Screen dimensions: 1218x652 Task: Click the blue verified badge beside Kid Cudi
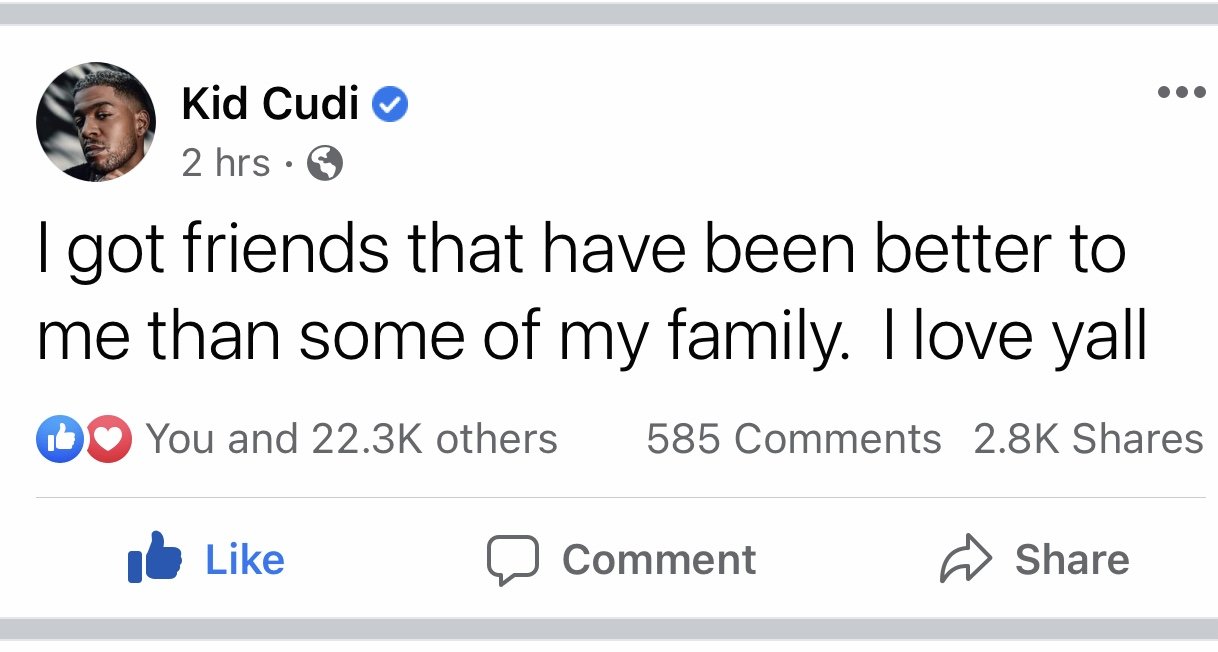point(390,105)
